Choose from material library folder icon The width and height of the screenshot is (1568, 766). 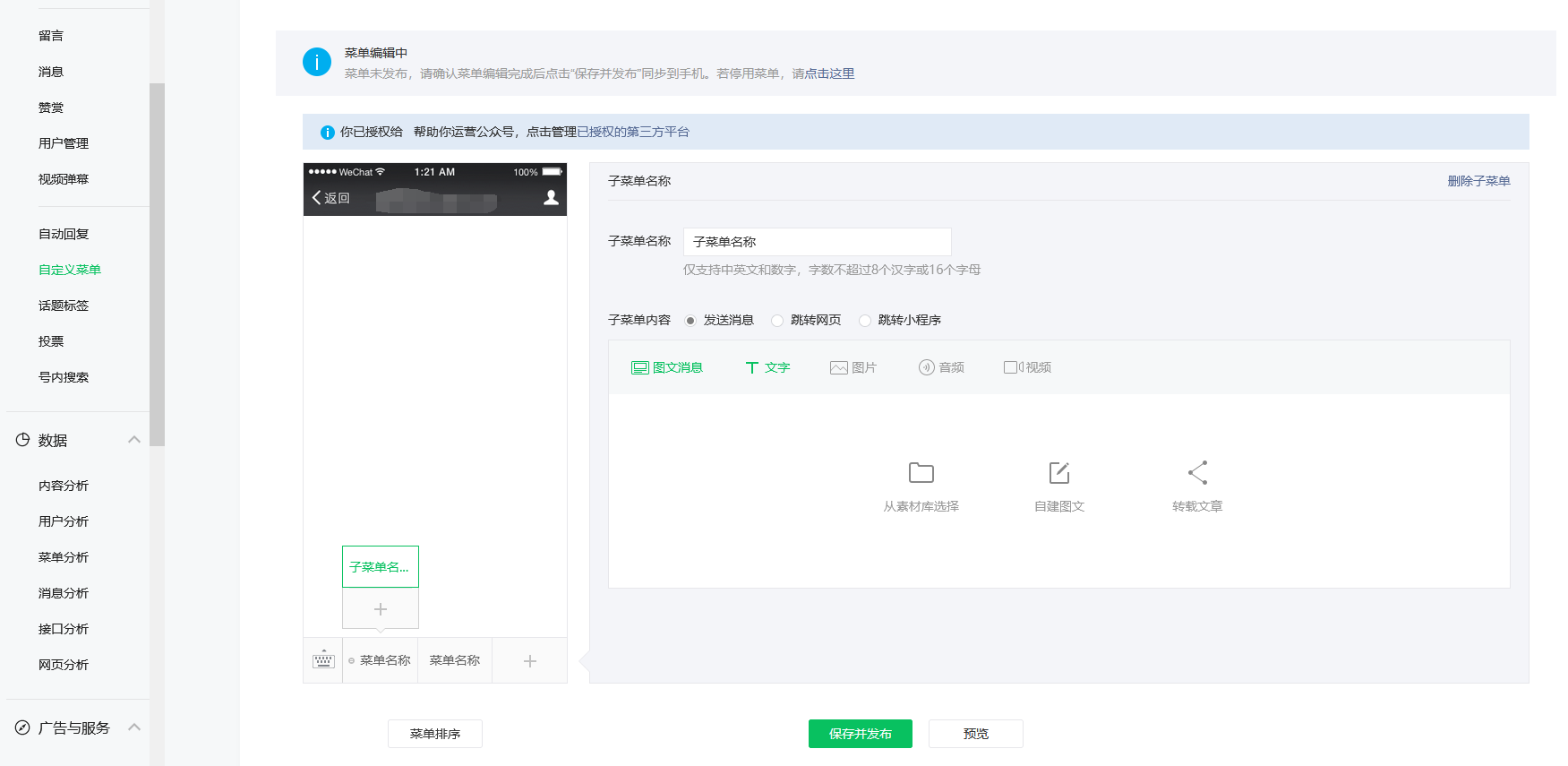(x=921, y=472)
